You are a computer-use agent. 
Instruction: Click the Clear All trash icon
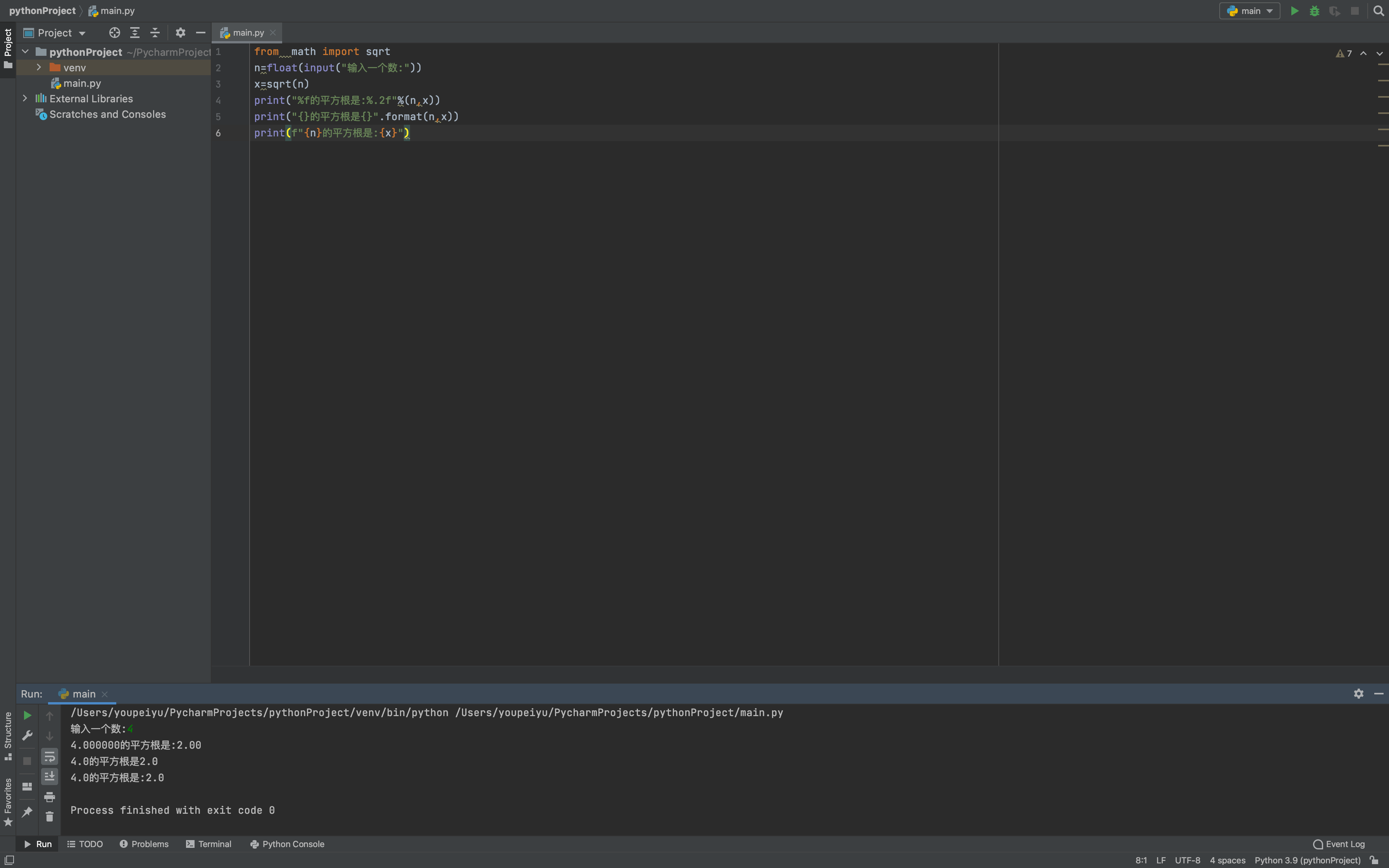49,816
